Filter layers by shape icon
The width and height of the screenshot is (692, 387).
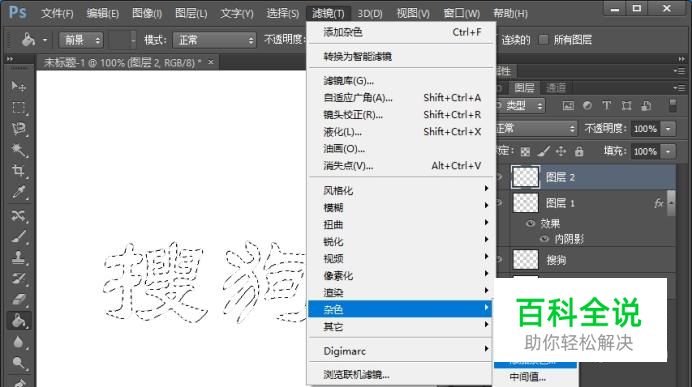[626, 106]
